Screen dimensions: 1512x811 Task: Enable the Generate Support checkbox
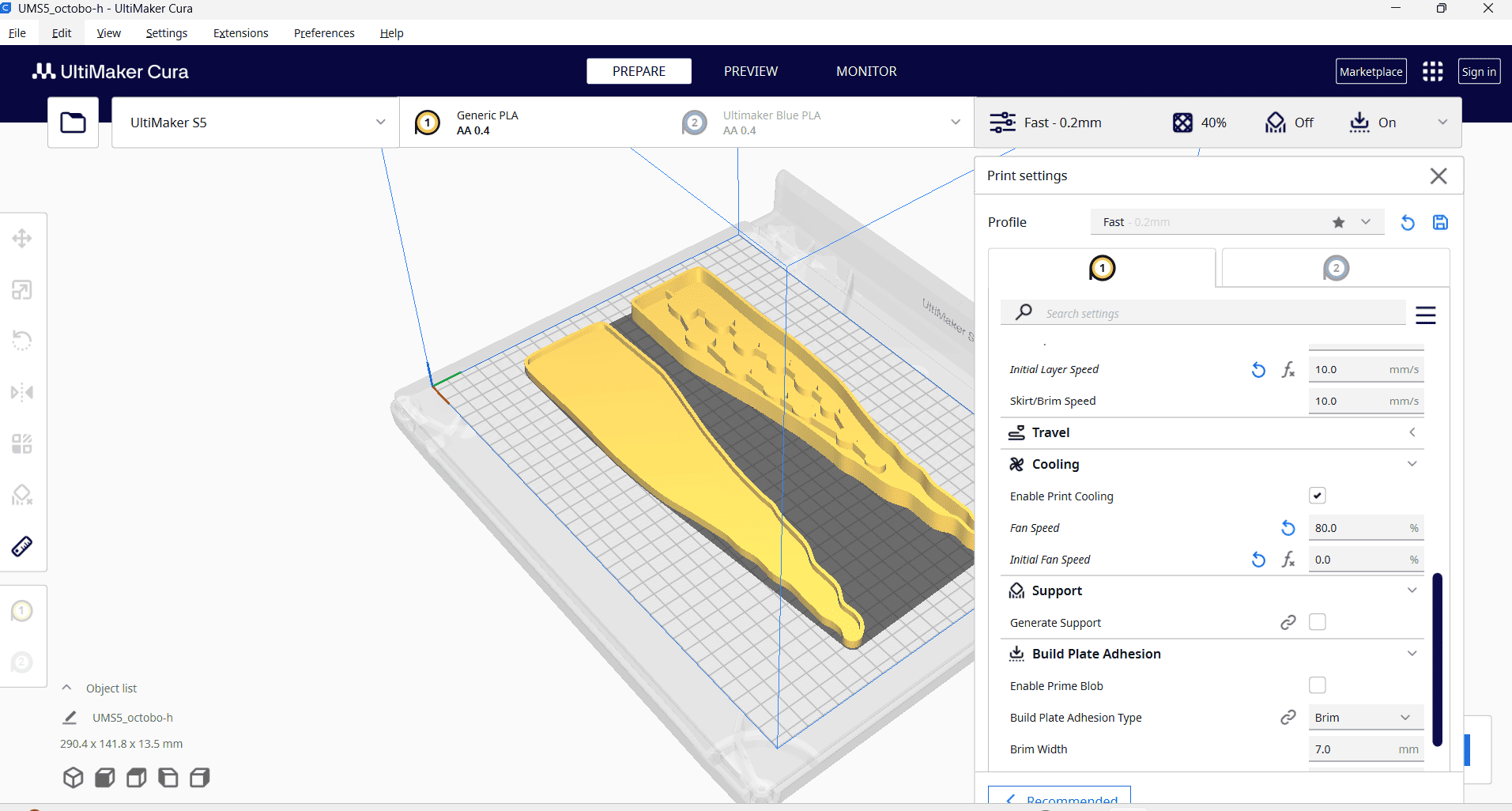coord(1317,622)
